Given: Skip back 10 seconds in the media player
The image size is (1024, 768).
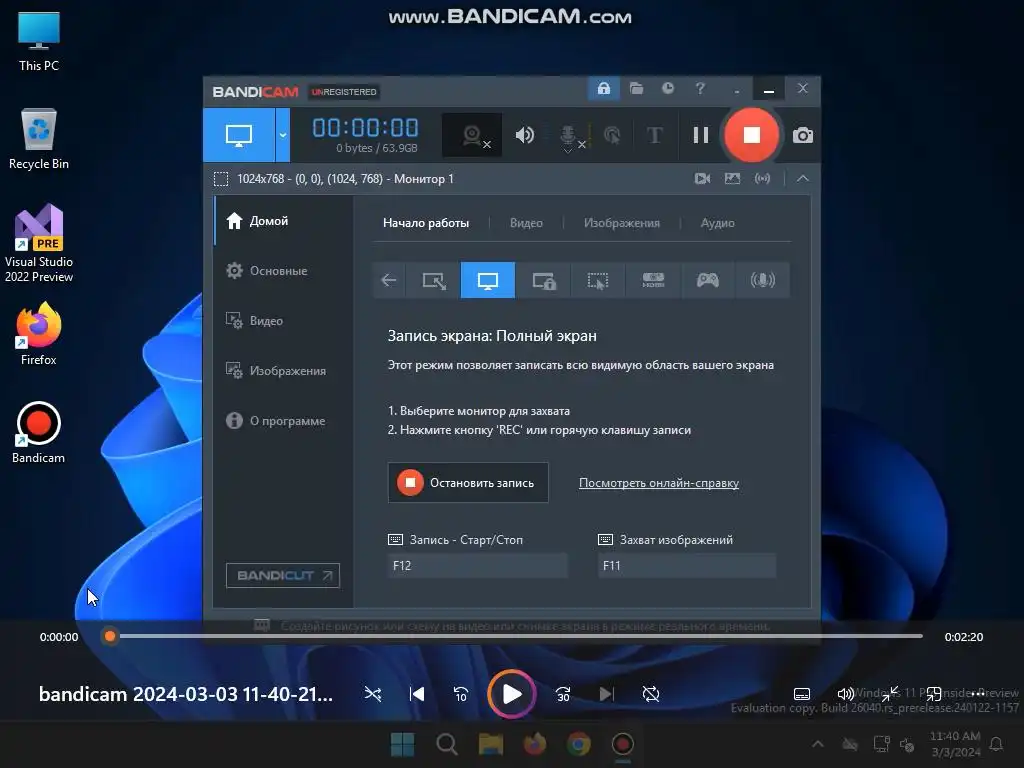Looking at the screenshot, I should [460, 694].
